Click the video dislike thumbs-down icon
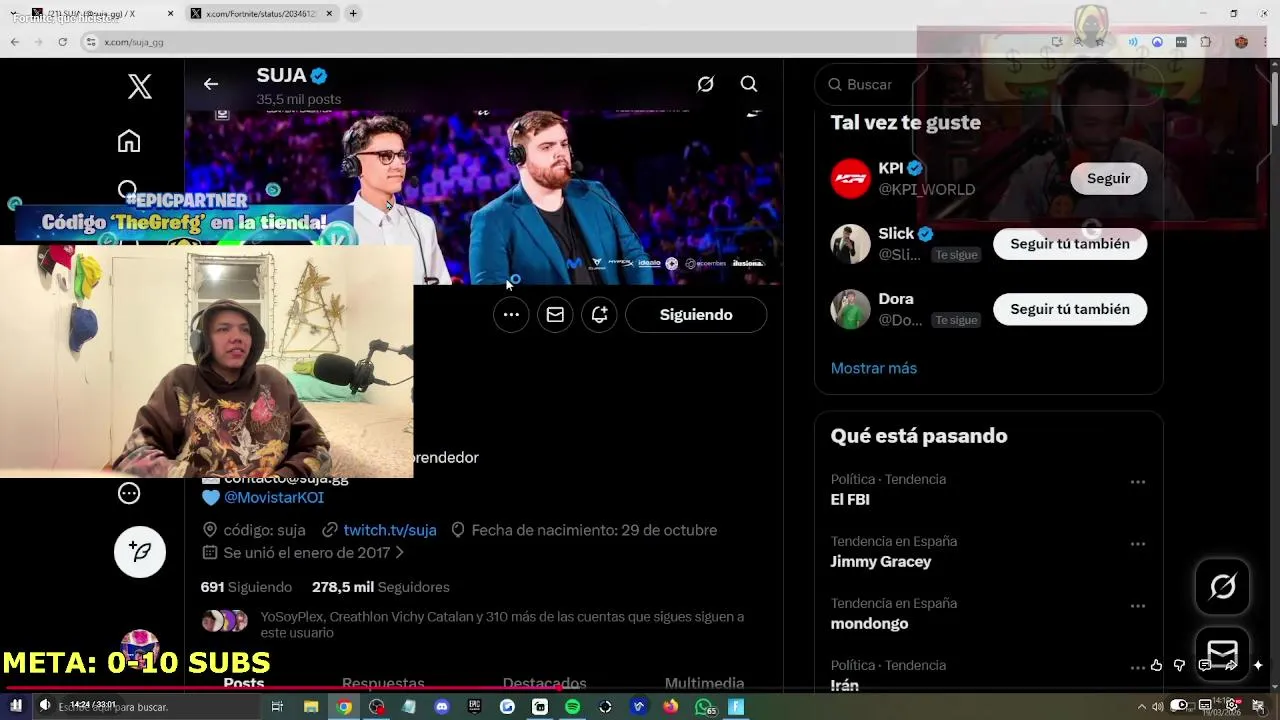This screenshot has width=1280, height=720. point(1179,665)
